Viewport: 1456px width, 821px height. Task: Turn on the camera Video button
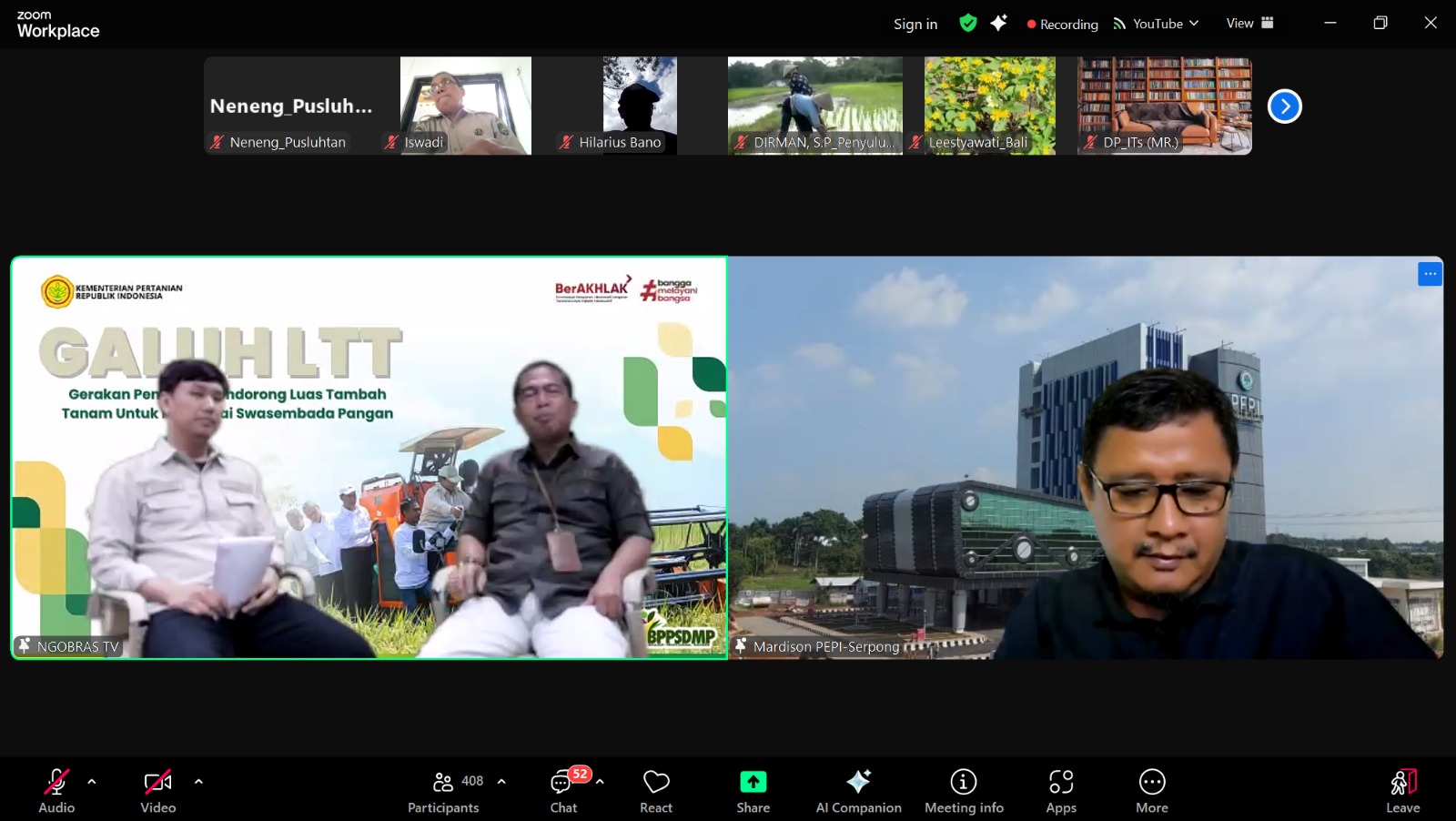click(x=158, y=791)
